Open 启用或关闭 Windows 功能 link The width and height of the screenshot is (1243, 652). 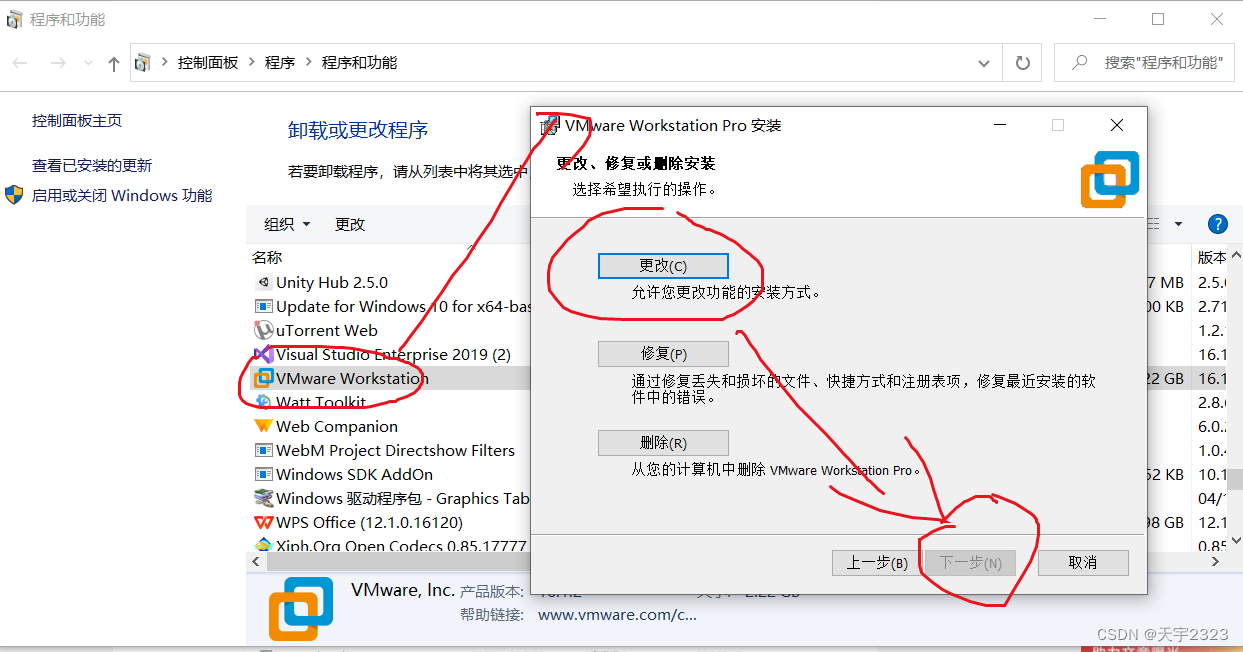tap(122, 195)
